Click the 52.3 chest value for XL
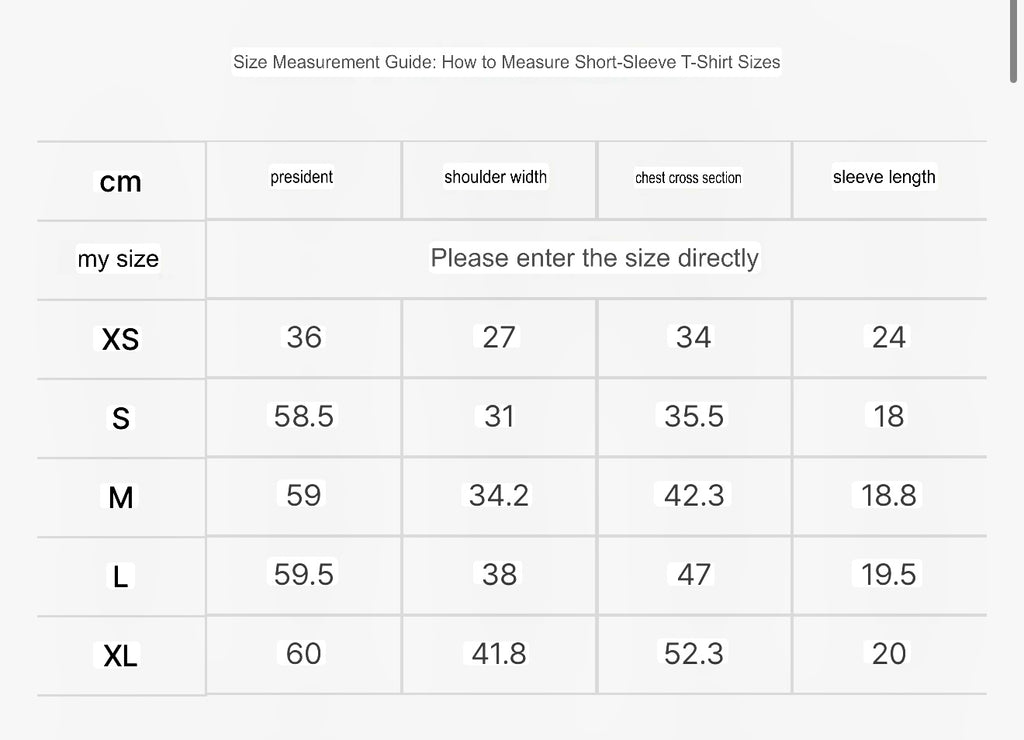This screenshot has height=740, width=1024. point(694,654)
